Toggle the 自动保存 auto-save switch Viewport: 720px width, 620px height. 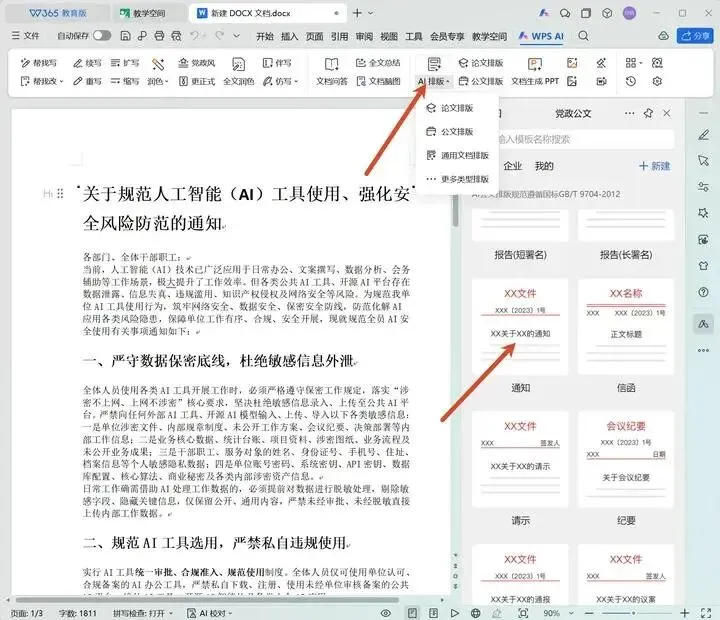pyautogui.click(x=102, y=35)
